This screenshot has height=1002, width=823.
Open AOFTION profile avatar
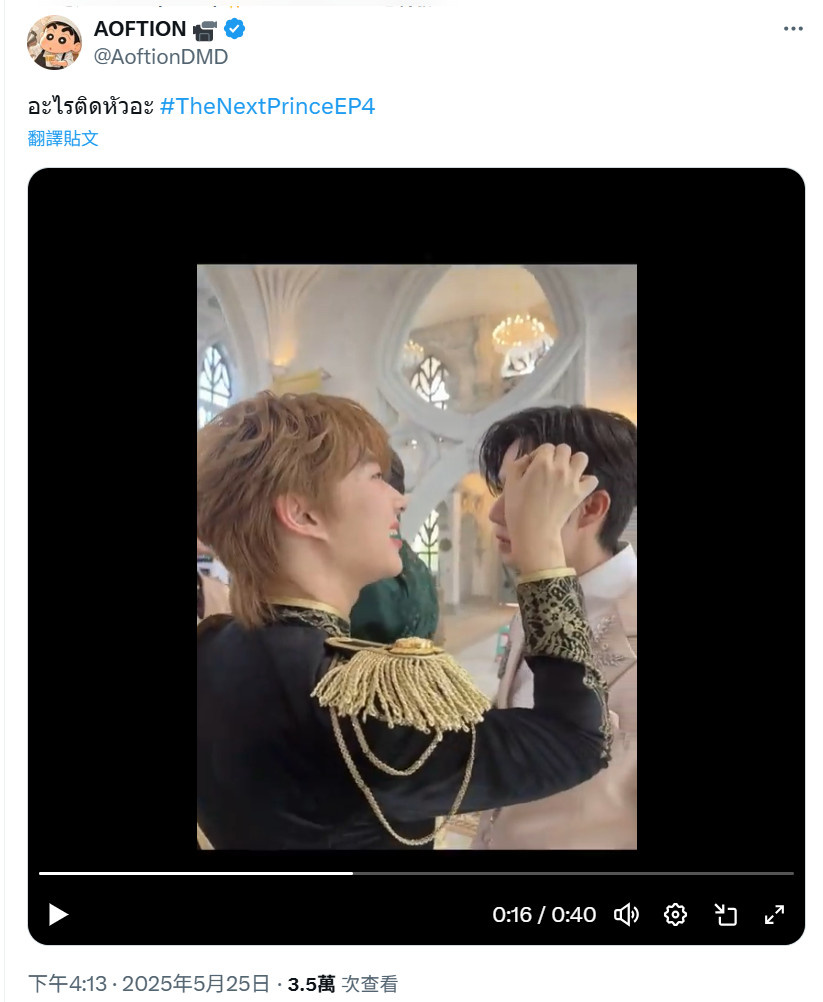tap(54, 42)
